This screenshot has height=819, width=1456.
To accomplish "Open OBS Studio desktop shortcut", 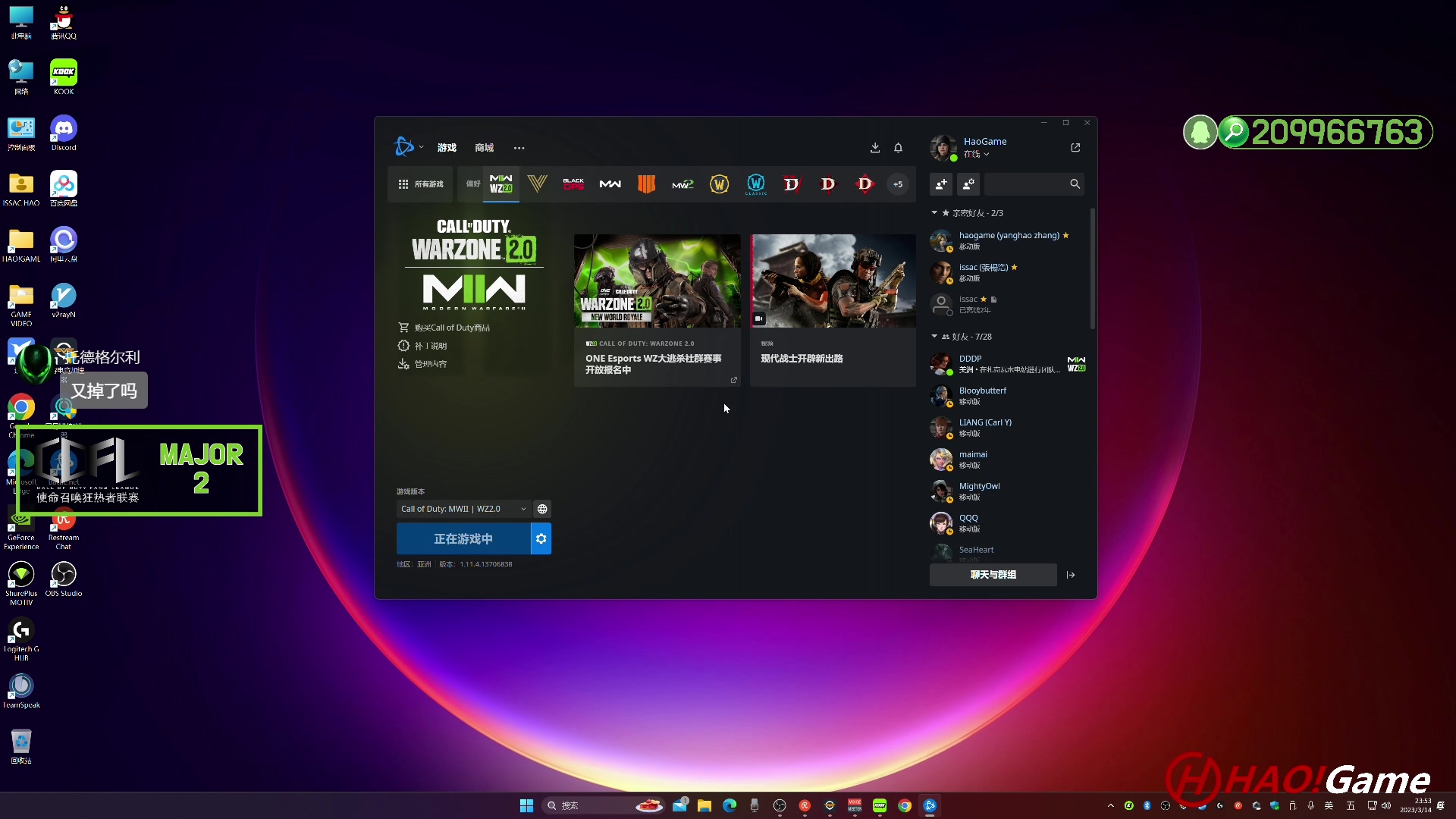I will coord(64,579).
